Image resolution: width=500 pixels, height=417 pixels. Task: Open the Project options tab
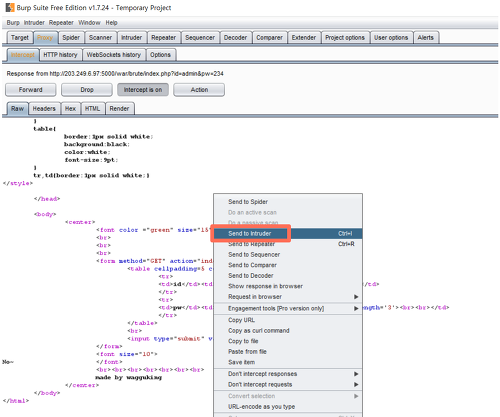pos(345,38)
